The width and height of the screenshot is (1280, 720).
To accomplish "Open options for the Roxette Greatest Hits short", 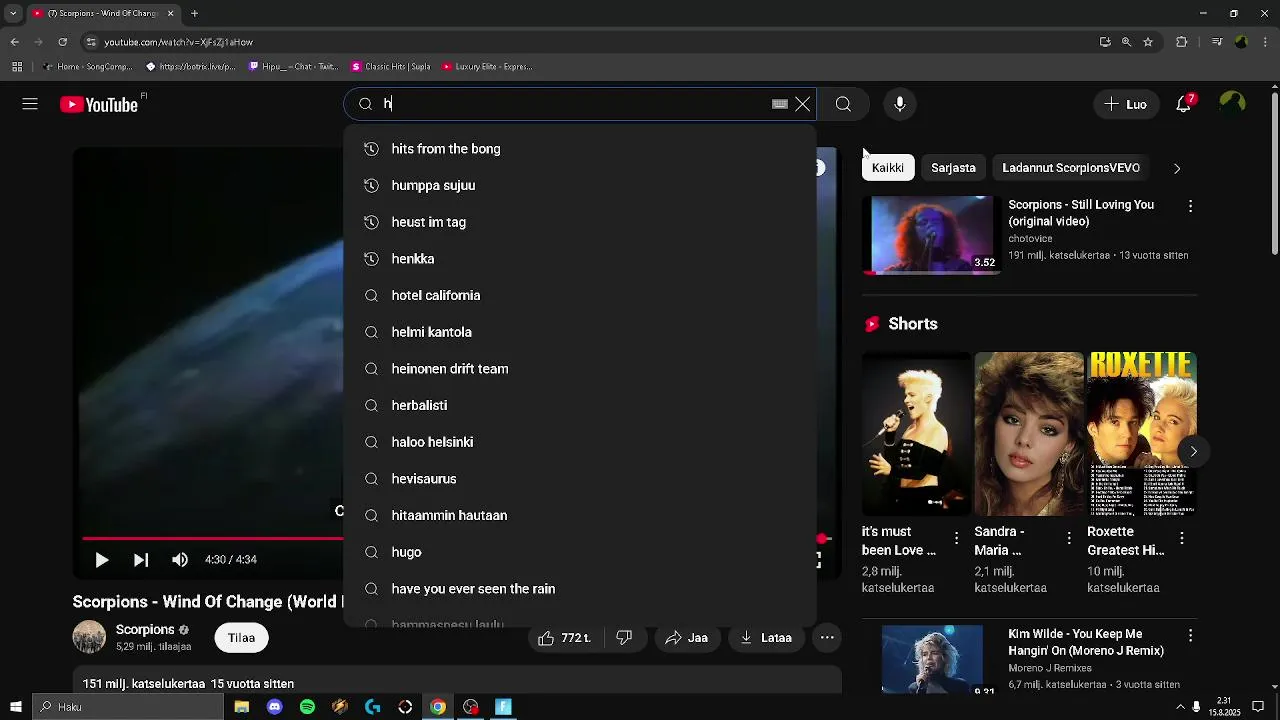I will click(x=1182, y=538).
